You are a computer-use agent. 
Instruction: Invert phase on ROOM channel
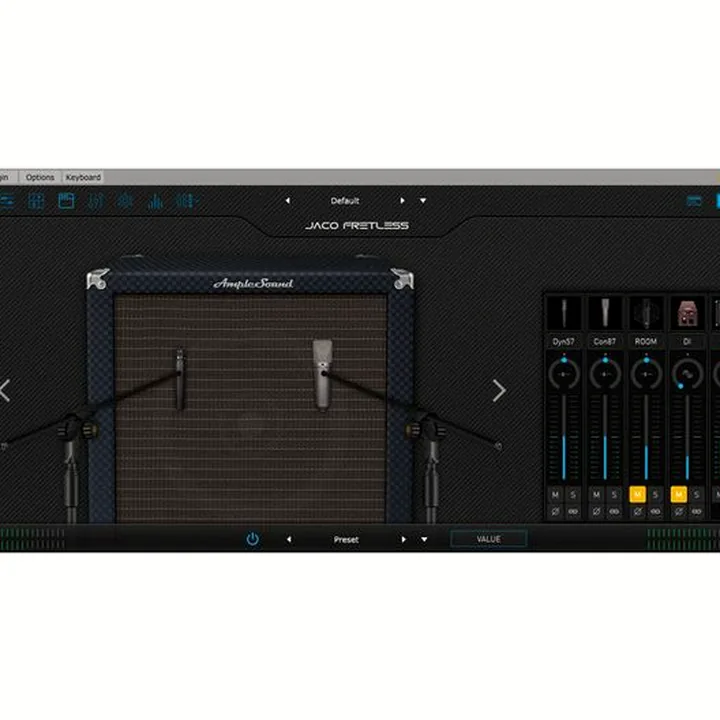pos(637,511)
